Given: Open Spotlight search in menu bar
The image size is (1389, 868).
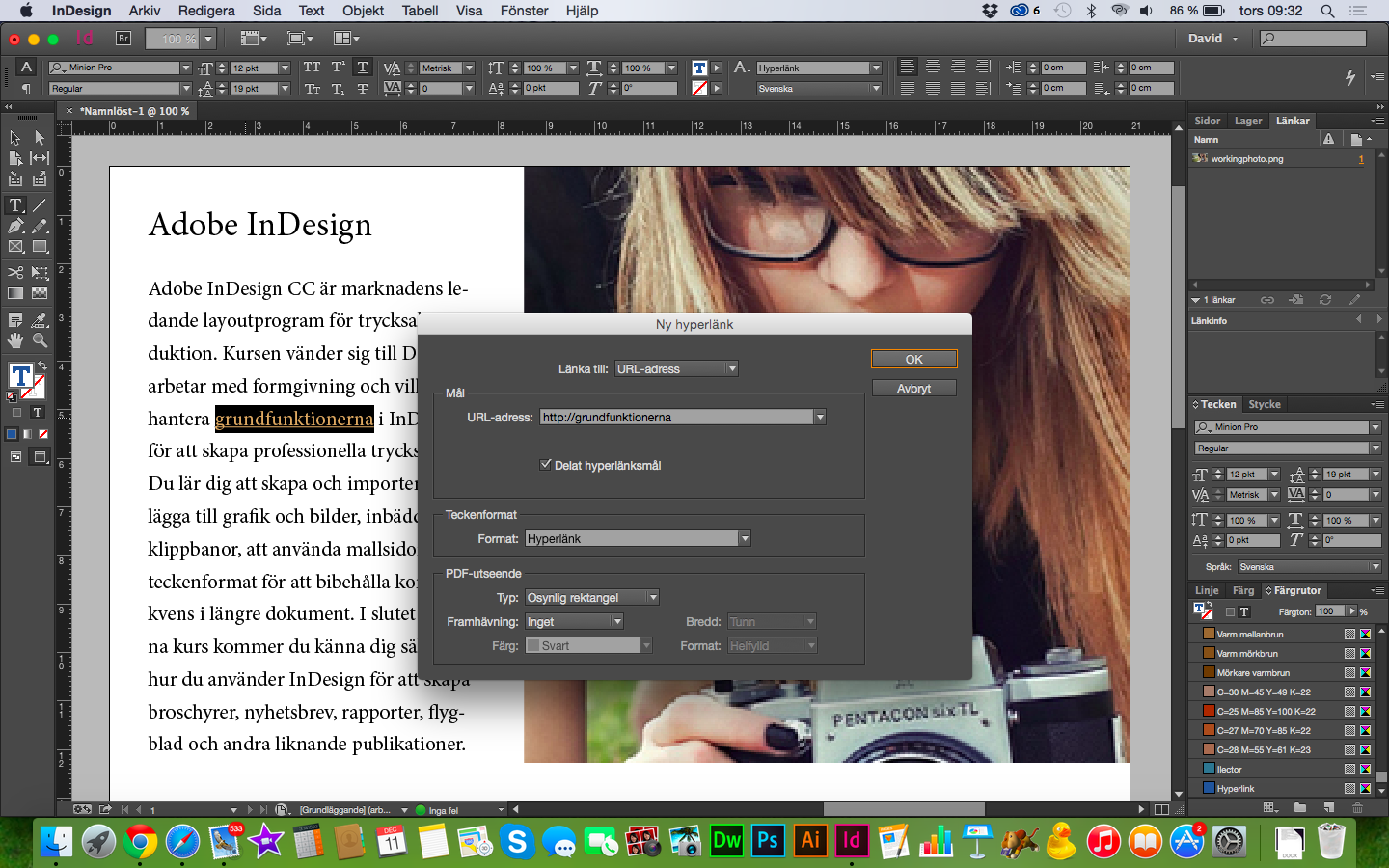Looking at the screenshot, I should [1327, 11].
